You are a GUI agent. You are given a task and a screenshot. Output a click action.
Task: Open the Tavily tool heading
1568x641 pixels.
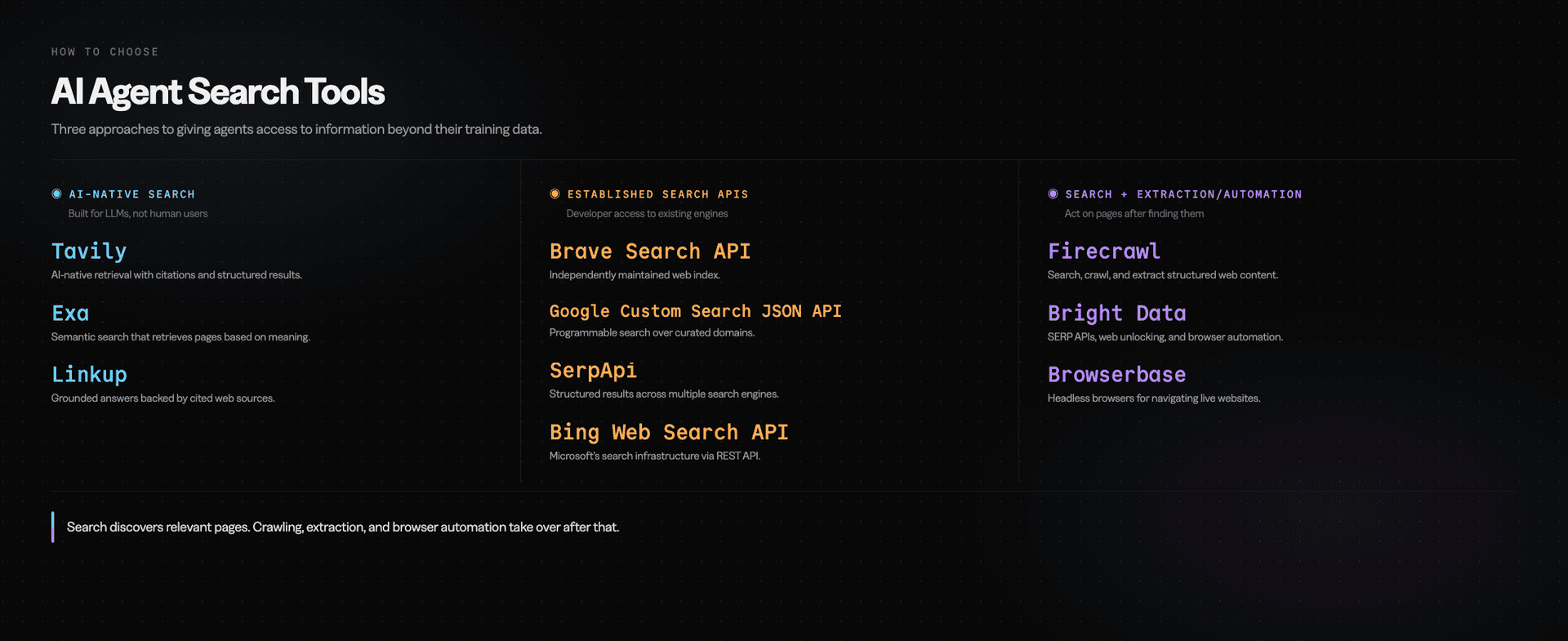[x=89, y=252]
